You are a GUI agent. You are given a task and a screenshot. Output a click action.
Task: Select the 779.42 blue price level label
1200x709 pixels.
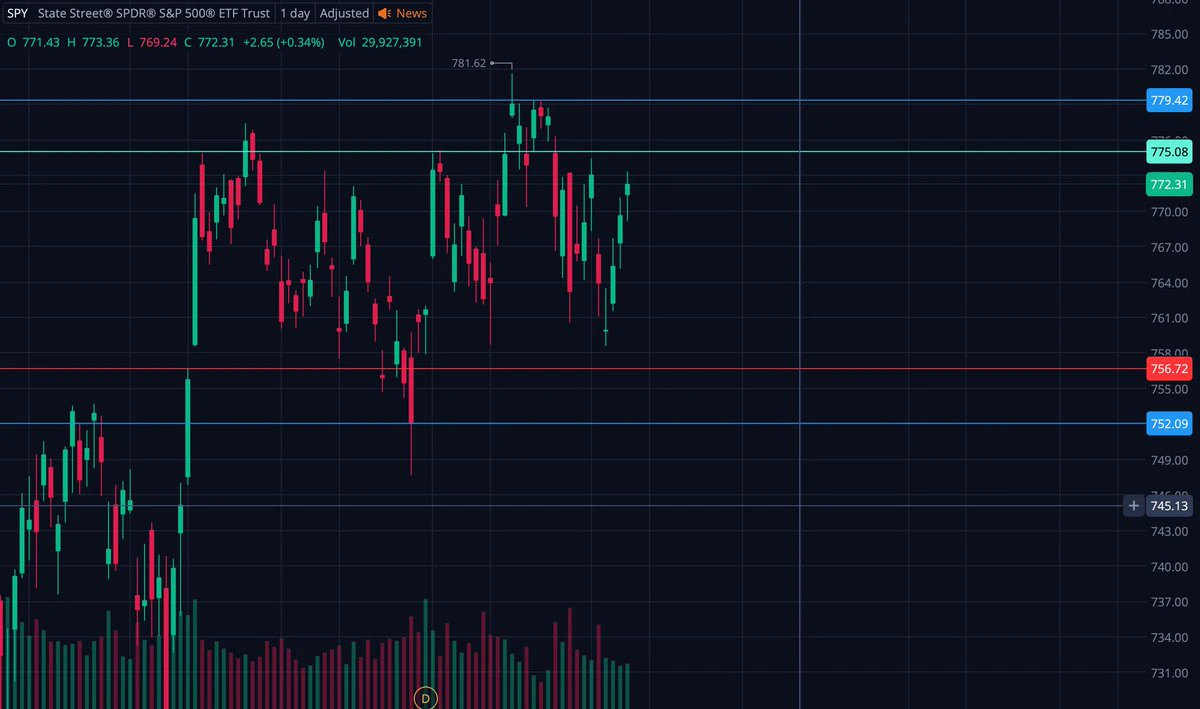coord(1169,100)
